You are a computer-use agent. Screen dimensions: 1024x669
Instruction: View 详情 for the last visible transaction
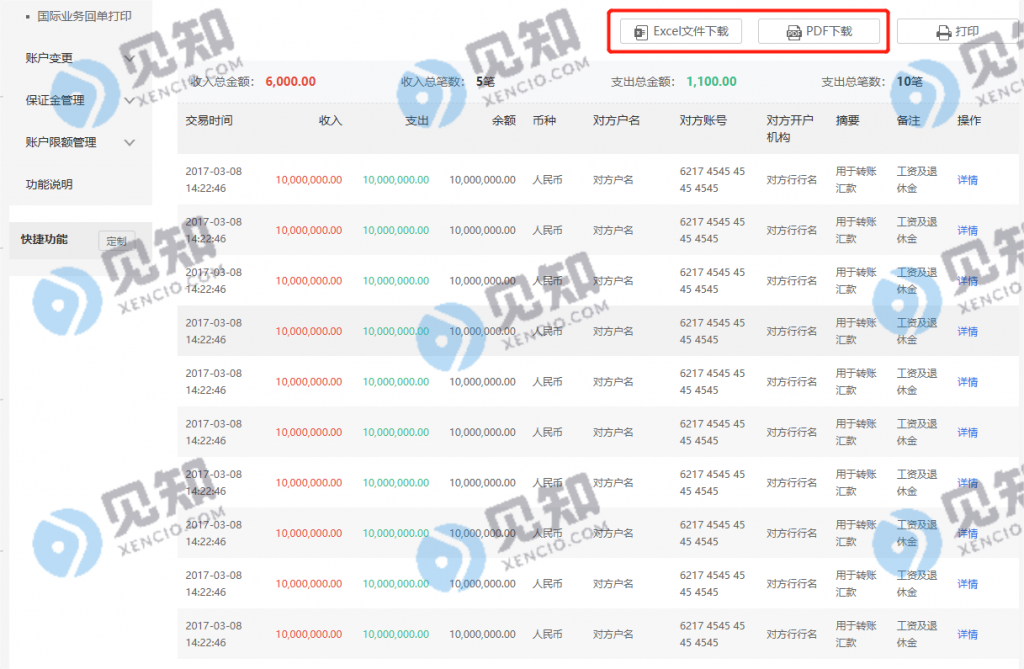967,634
